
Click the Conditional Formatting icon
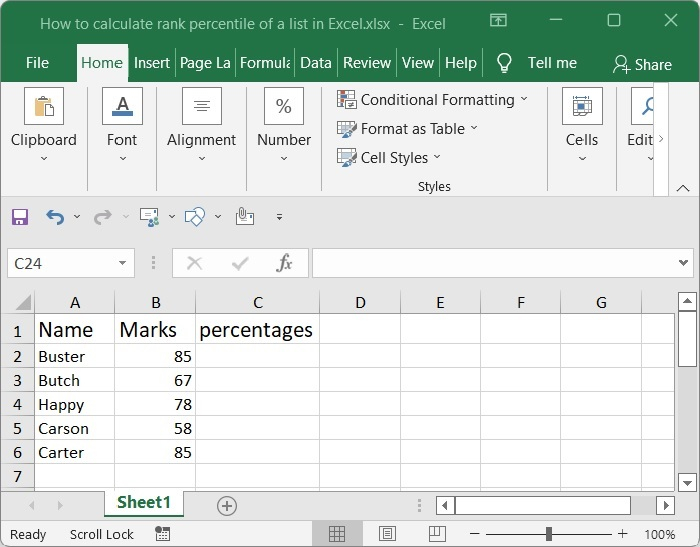pos(347,100)
